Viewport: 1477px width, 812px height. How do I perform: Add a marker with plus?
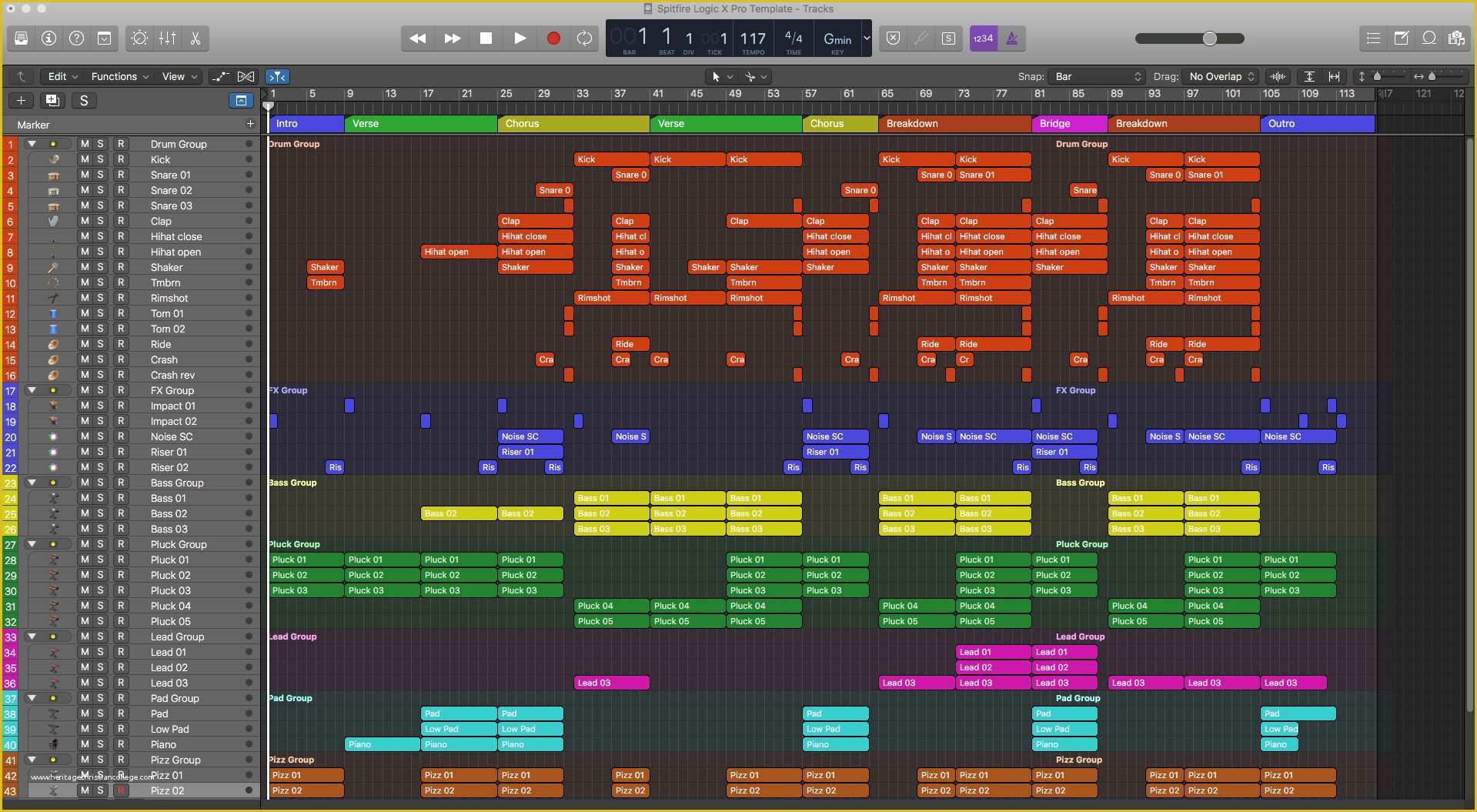click(250, 123)
